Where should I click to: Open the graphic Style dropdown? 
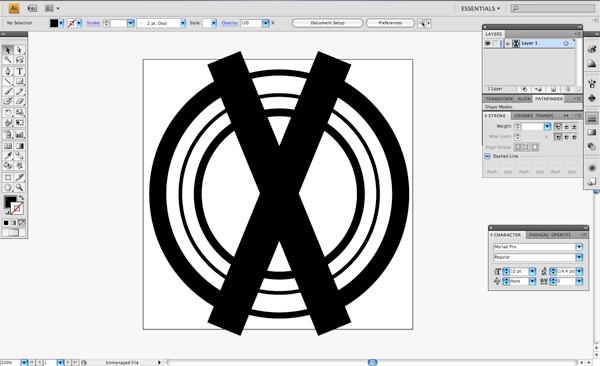pyautogui.click(x=214, y=23)
